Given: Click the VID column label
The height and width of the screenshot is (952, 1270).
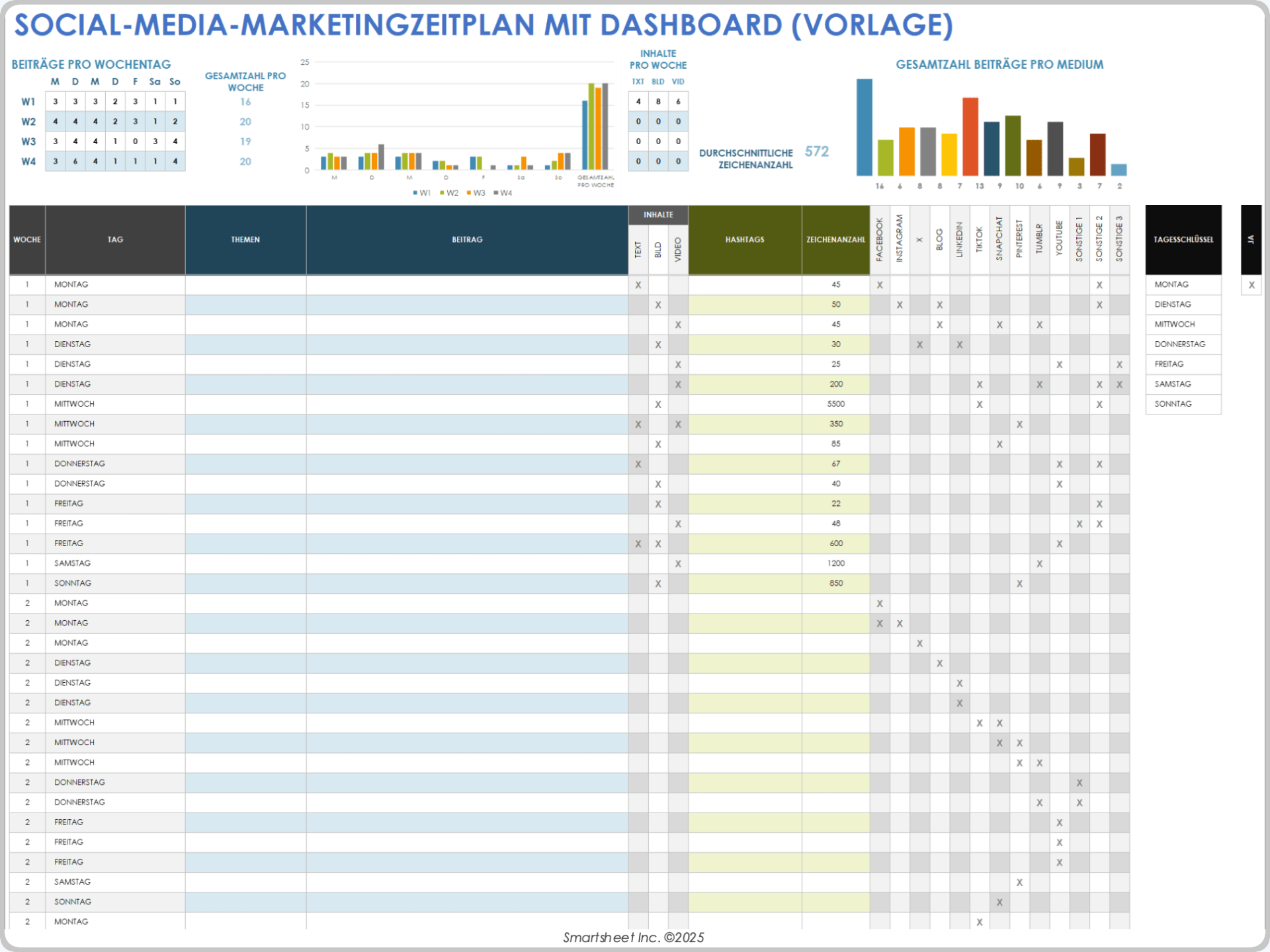Looking at the screenshot, I should [x=678, y=82].
